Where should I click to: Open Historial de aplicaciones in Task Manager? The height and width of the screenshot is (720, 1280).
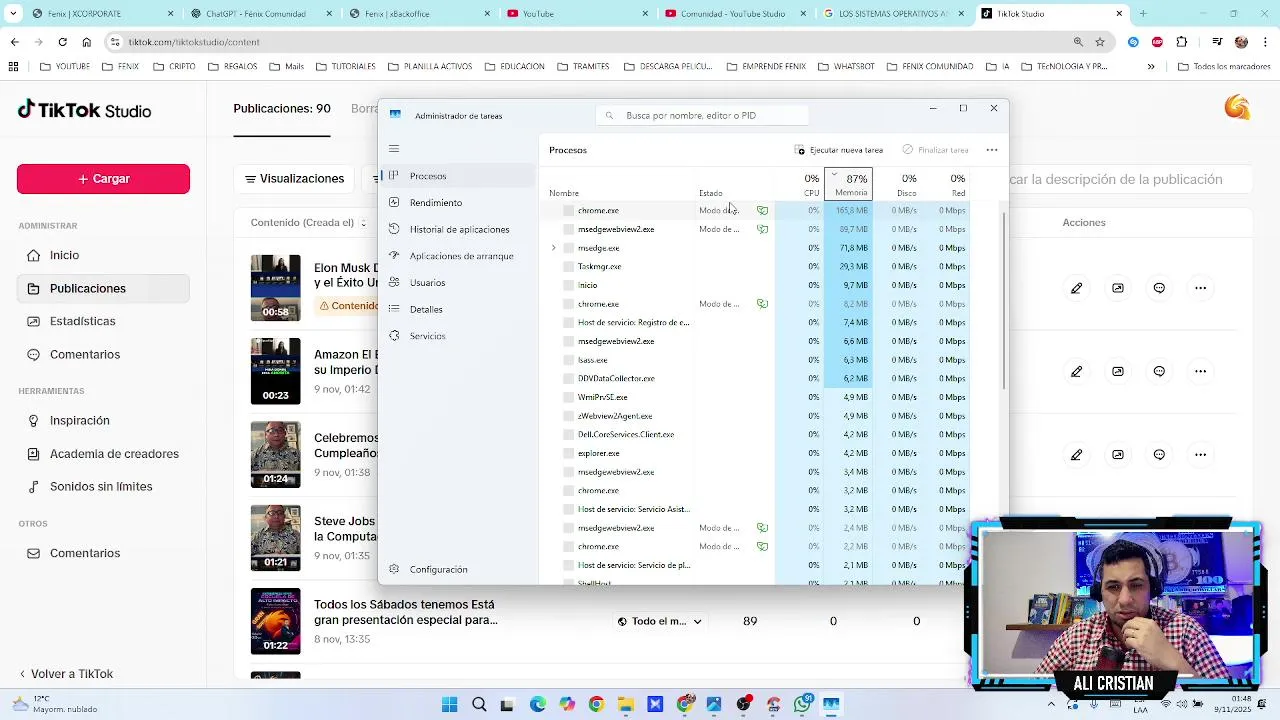[x=460, y=229]
